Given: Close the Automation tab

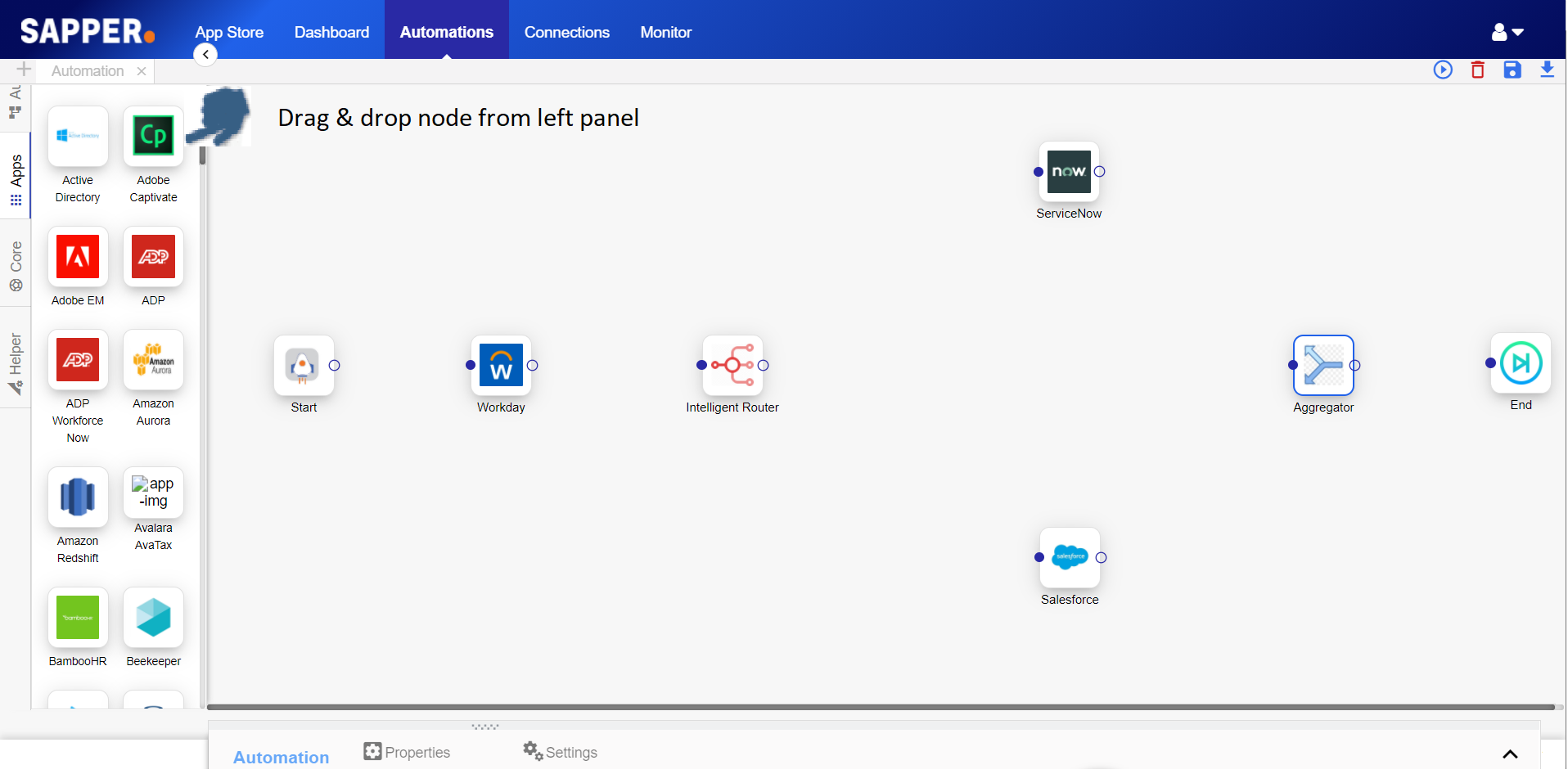Looking at the screenshot, I should 142,71.
